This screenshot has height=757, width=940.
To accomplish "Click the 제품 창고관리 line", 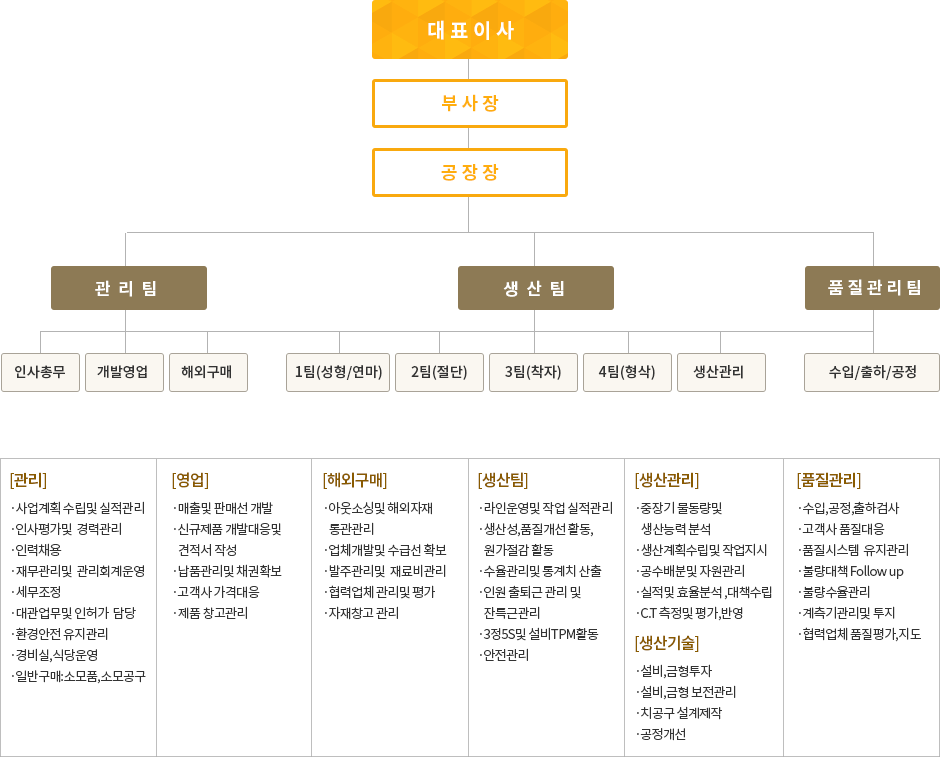I will [x=210, y=613].
